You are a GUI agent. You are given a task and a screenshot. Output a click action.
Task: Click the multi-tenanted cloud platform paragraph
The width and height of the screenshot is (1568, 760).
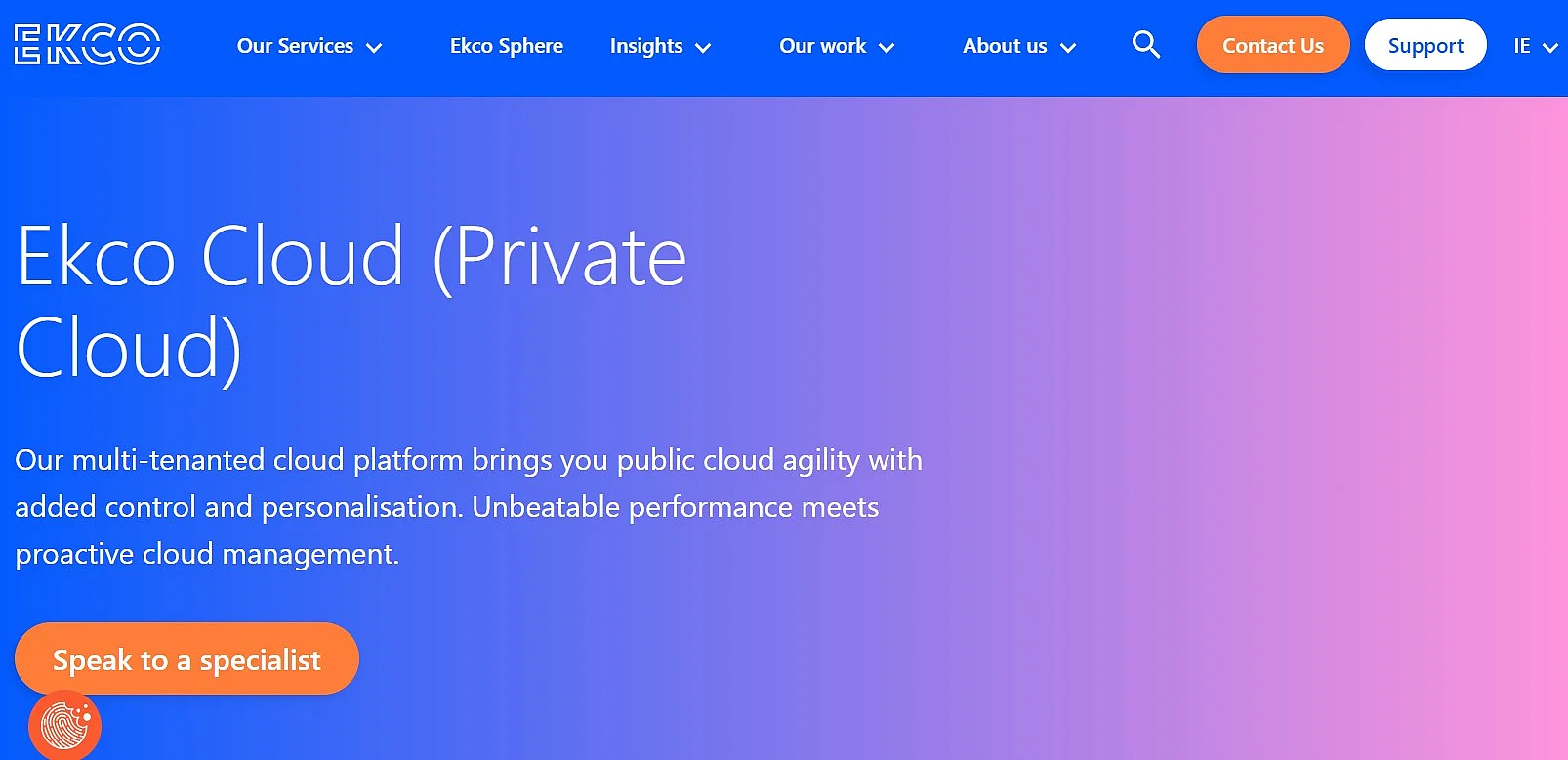tap(469, 507)
